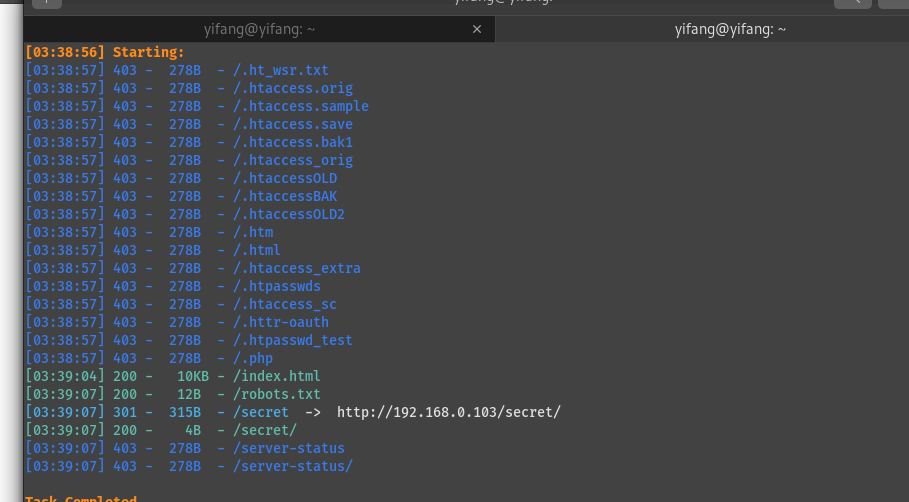Click the 315B size value
The image size is (909, 502).
coord(185,412)
